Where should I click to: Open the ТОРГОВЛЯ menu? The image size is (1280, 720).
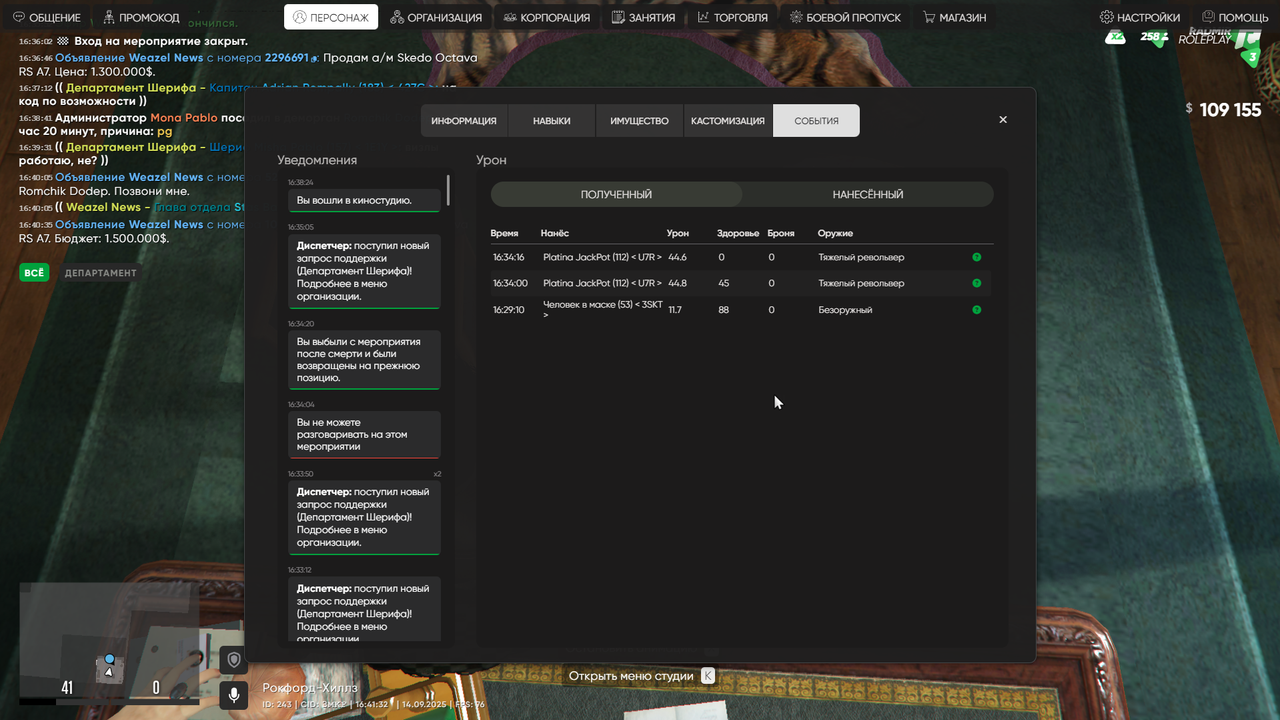[733, 17]
